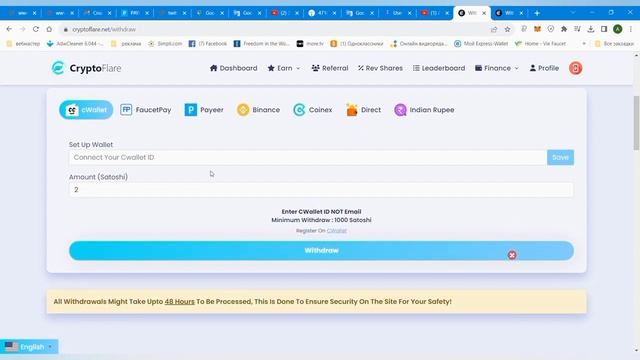
Task: Open the browser home page
Action: pyautogui.click(x=49, y=29)
